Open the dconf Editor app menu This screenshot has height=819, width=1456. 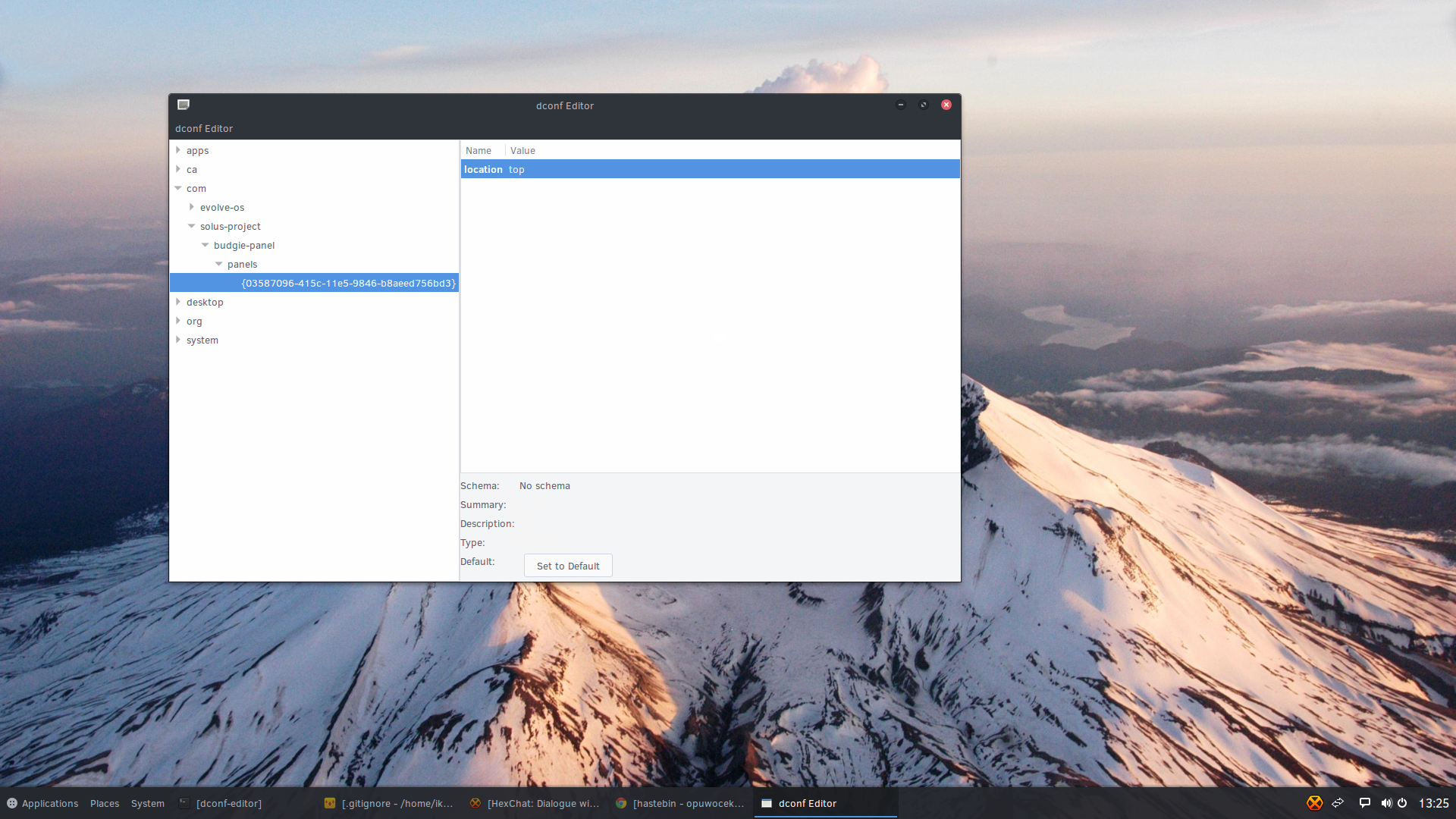click(x=204, y=128)
